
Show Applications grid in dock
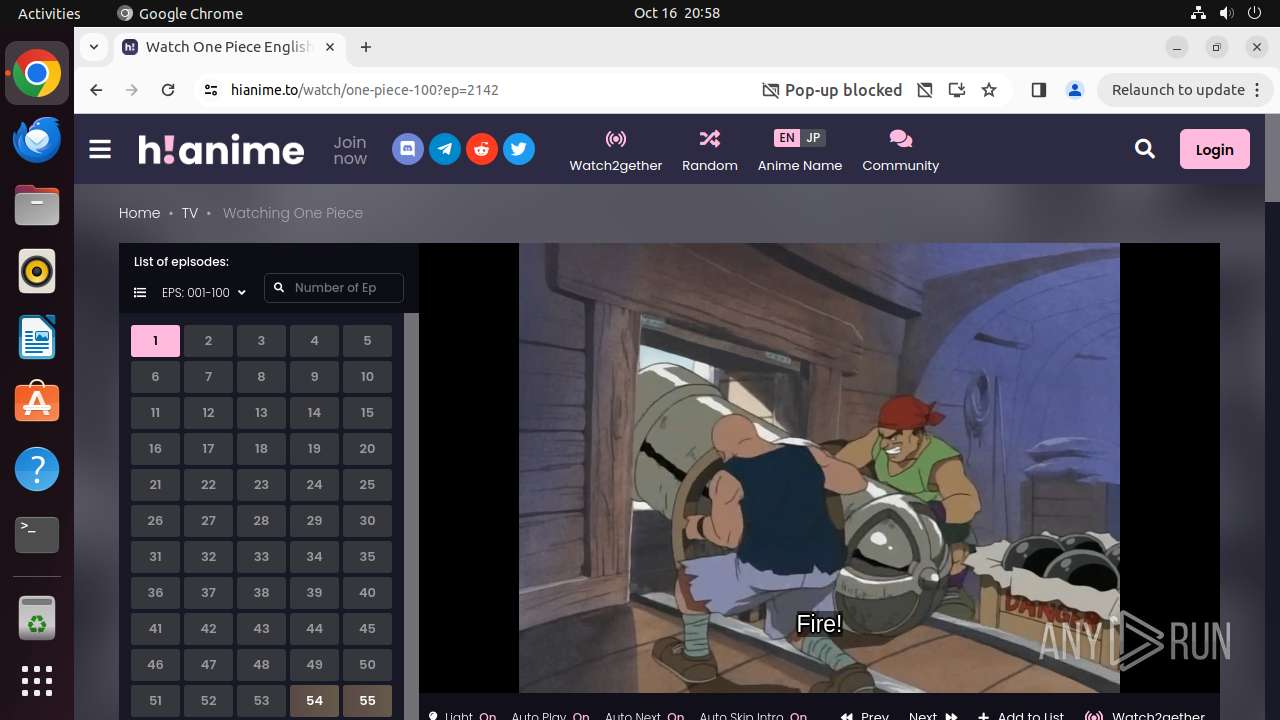point(37,681)
